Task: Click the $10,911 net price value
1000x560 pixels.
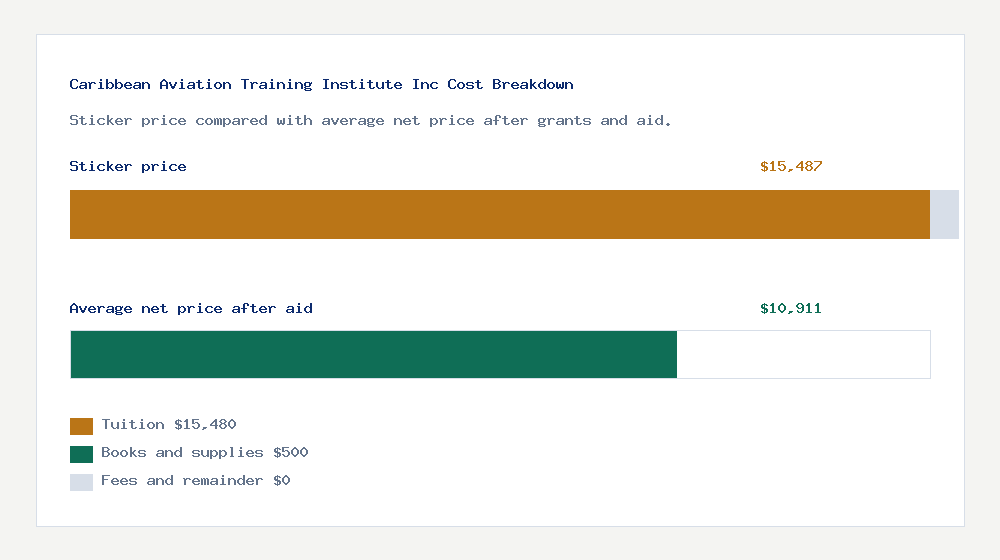Action: click(791, 309)
